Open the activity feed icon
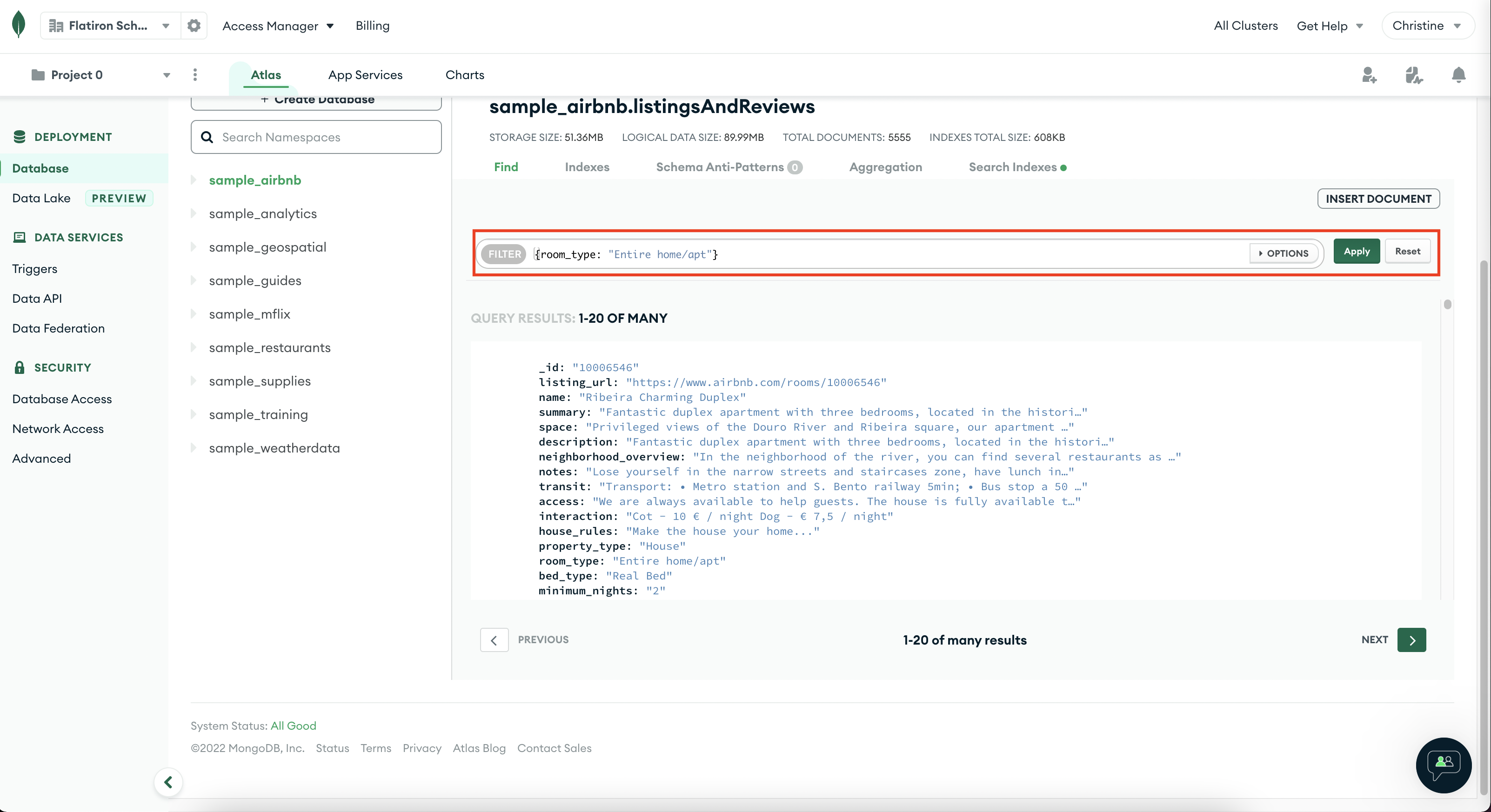Screen dimensions: 1491x812 point(1413,75)
